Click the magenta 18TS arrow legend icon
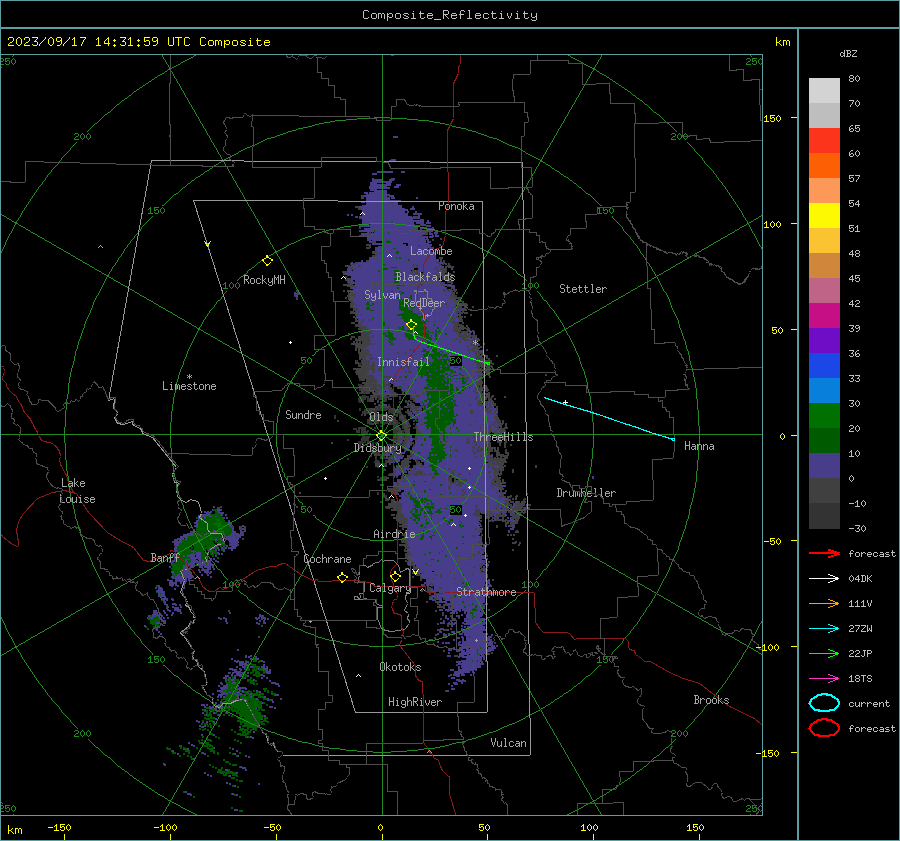Viewport: 900px width, 841px height. click(824, 679)
